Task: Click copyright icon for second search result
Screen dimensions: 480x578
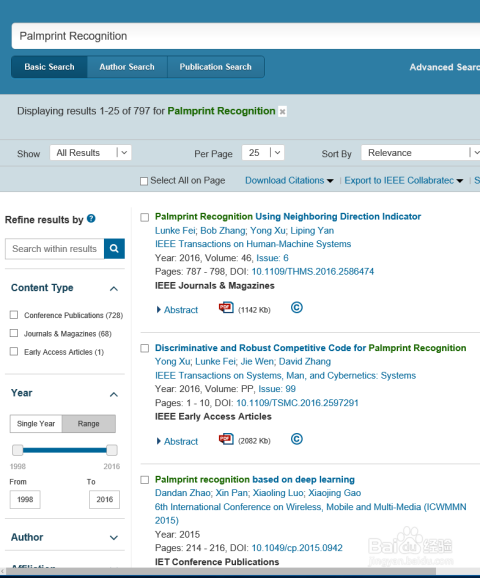Action: pos(297,439)
